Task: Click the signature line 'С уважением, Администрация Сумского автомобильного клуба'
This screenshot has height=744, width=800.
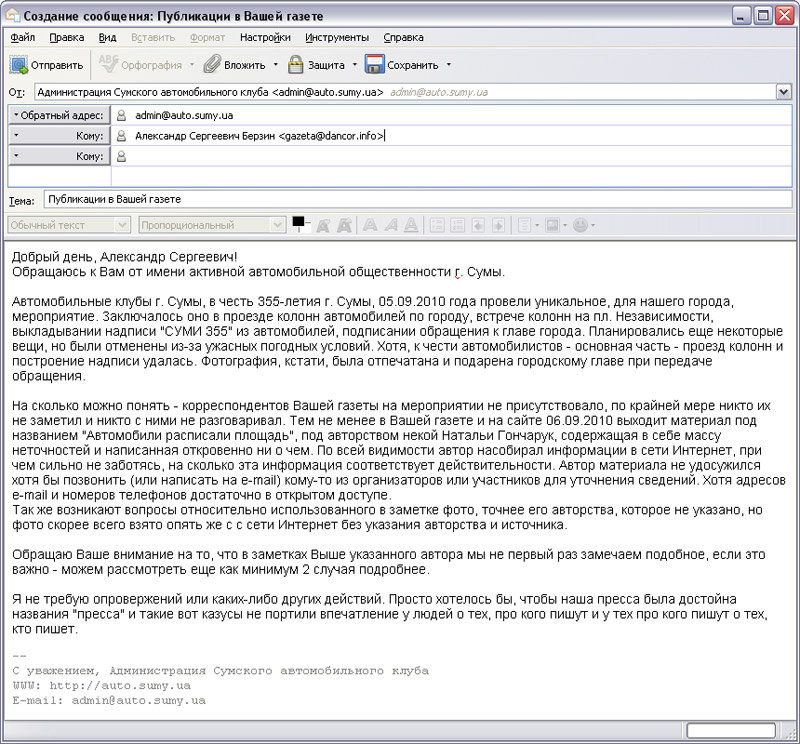Action: (220, 671)
